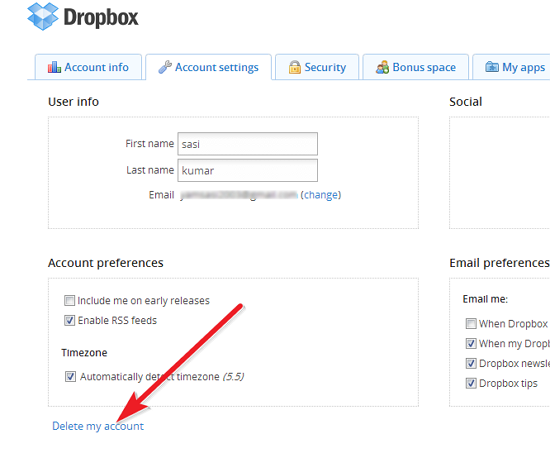Enable Include me on early releases

69,300
